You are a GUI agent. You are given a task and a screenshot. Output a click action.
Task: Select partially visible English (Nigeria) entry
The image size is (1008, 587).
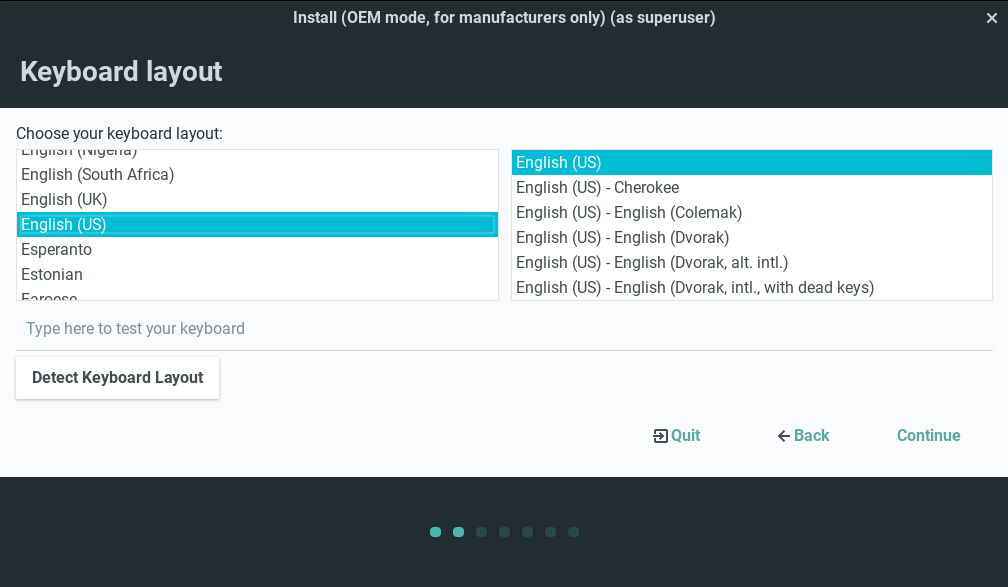tap(79, 153)
